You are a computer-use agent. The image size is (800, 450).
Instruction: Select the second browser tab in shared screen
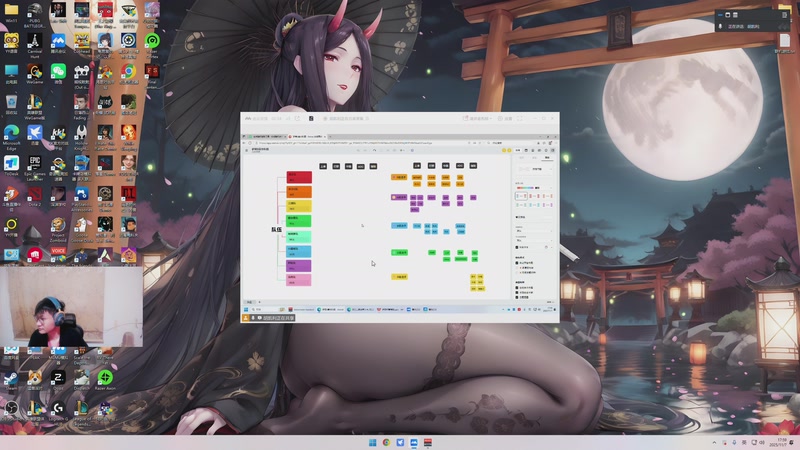click(x=307, y=137)
